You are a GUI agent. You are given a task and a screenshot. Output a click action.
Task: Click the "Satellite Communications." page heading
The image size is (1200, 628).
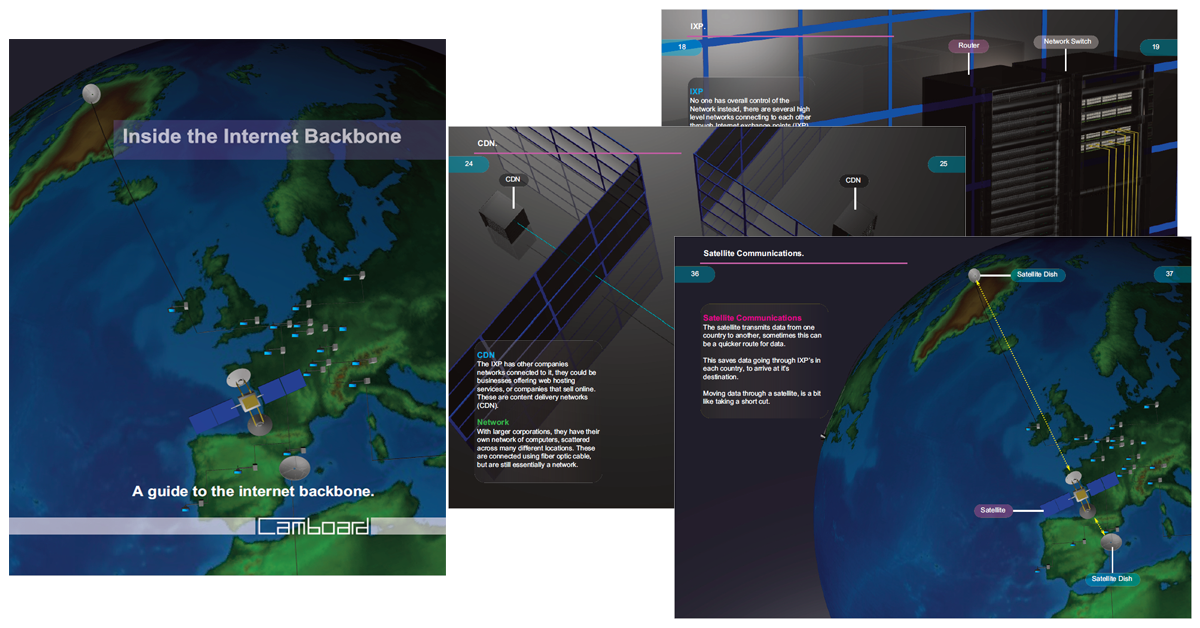pos(753,254)
